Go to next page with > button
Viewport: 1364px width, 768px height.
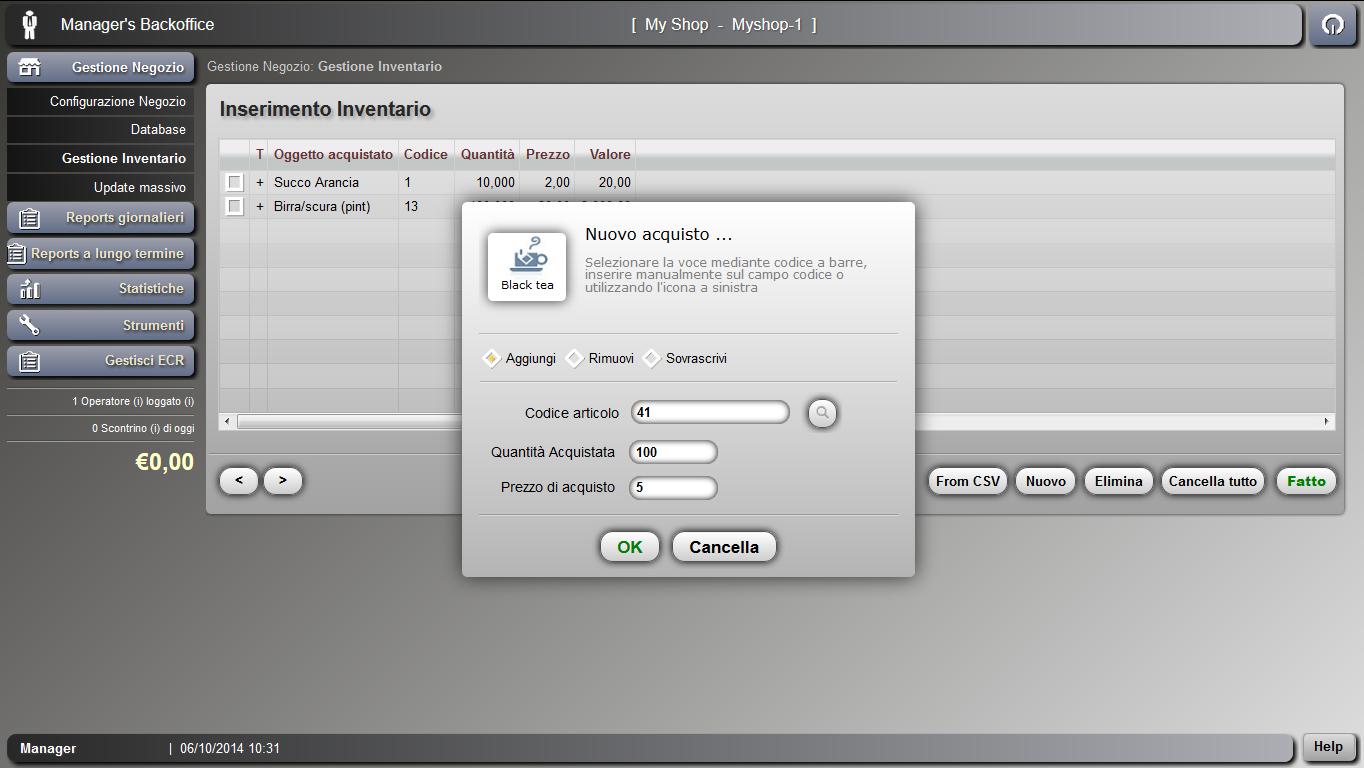pos(283,481)
